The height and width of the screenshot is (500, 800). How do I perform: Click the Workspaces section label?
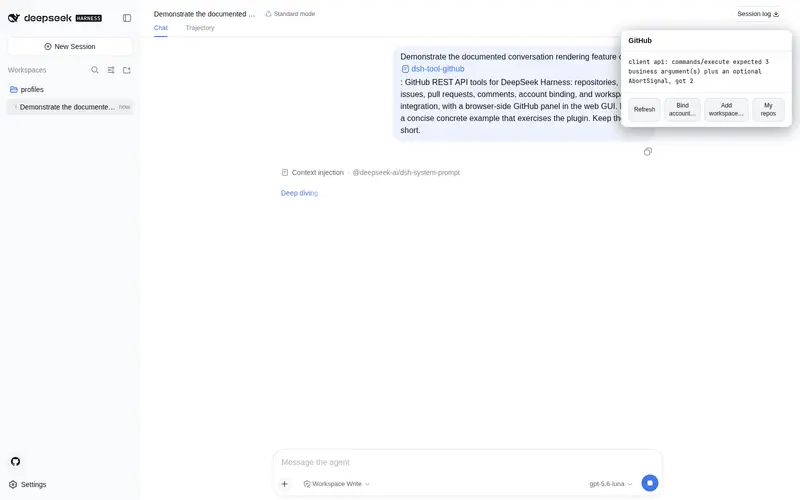point(27,70)
